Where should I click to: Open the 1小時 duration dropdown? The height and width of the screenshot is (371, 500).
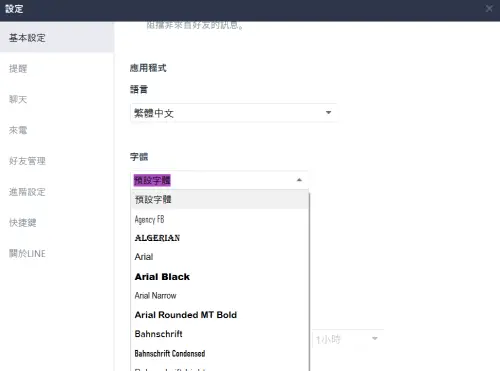point(348,339)
